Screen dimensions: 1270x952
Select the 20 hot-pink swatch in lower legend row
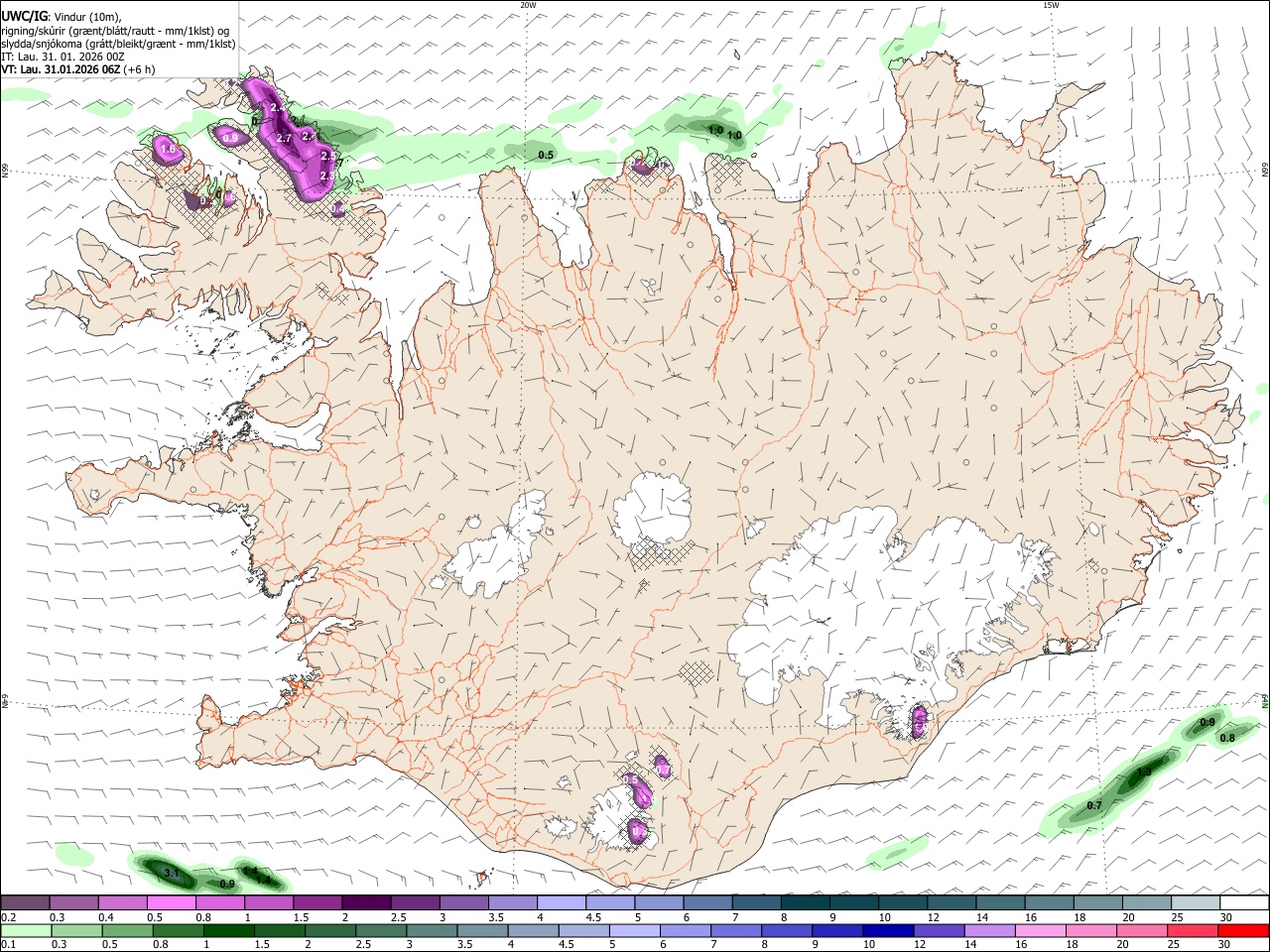(1143, 931)
